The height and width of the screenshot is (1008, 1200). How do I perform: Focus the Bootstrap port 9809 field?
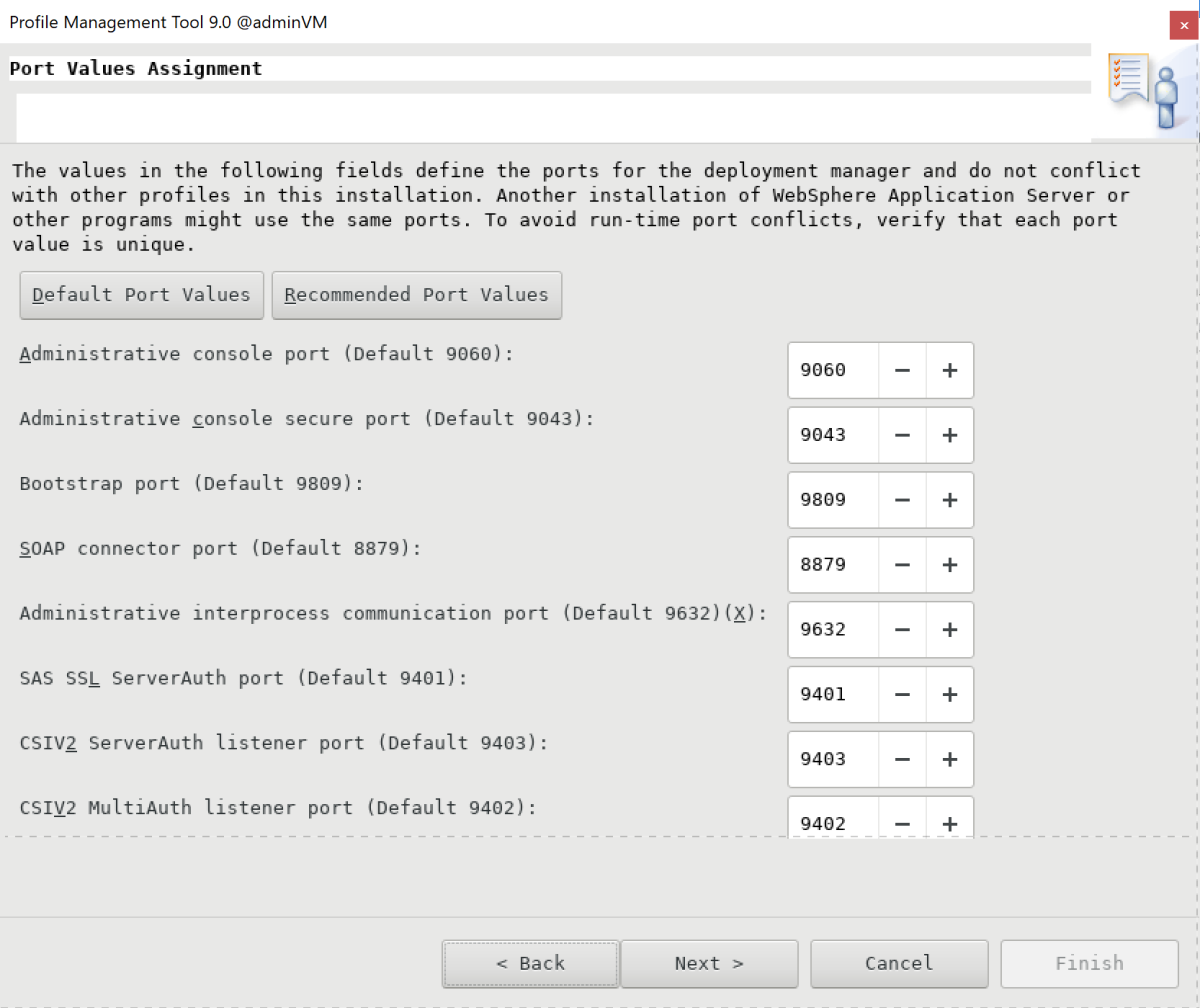pos(833,500)
